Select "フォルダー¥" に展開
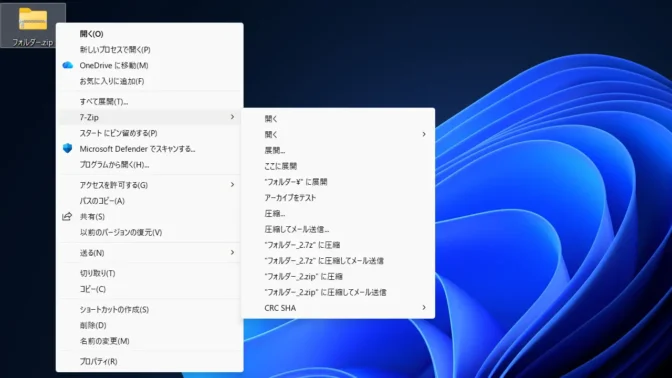Image resolution: width=672 pixels, height=378 pixels. pyautogui.click(x=338, y=182)
